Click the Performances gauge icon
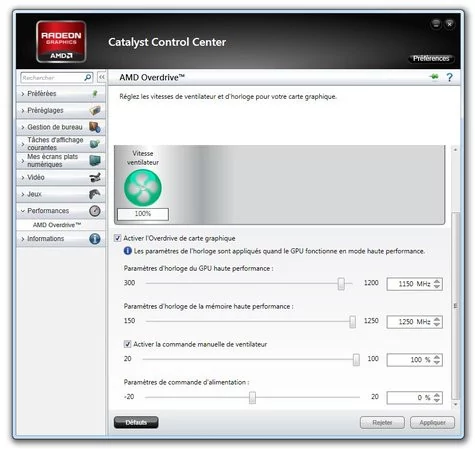Screen dimensions: 475x452 [x=95, y=211]
